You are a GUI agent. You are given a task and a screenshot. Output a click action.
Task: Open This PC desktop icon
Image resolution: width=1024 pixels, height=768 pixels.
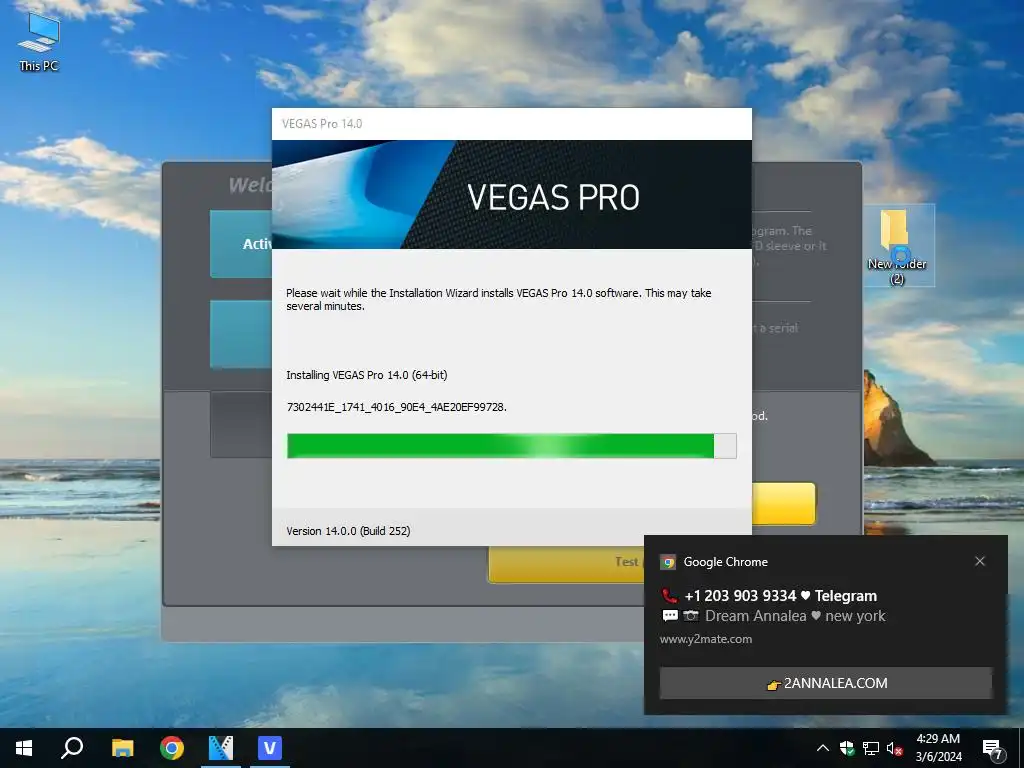coord(39,42)
